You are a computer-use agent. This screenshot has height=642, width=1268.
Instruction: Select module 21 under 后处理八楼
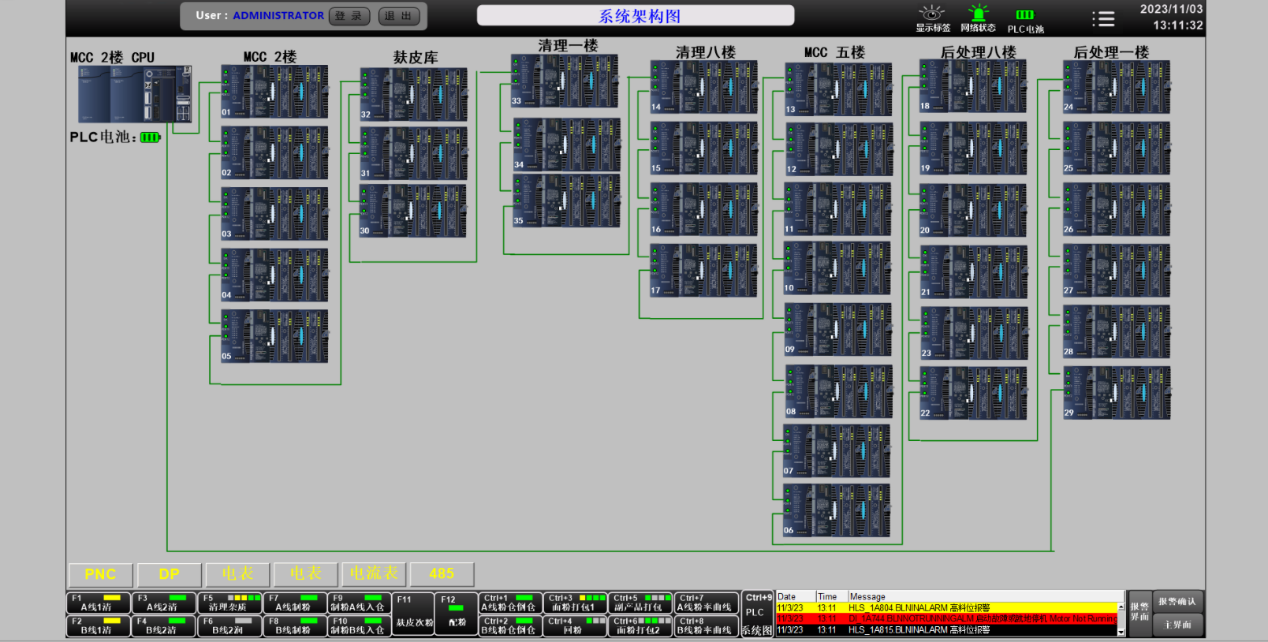[x=973, y=272]
